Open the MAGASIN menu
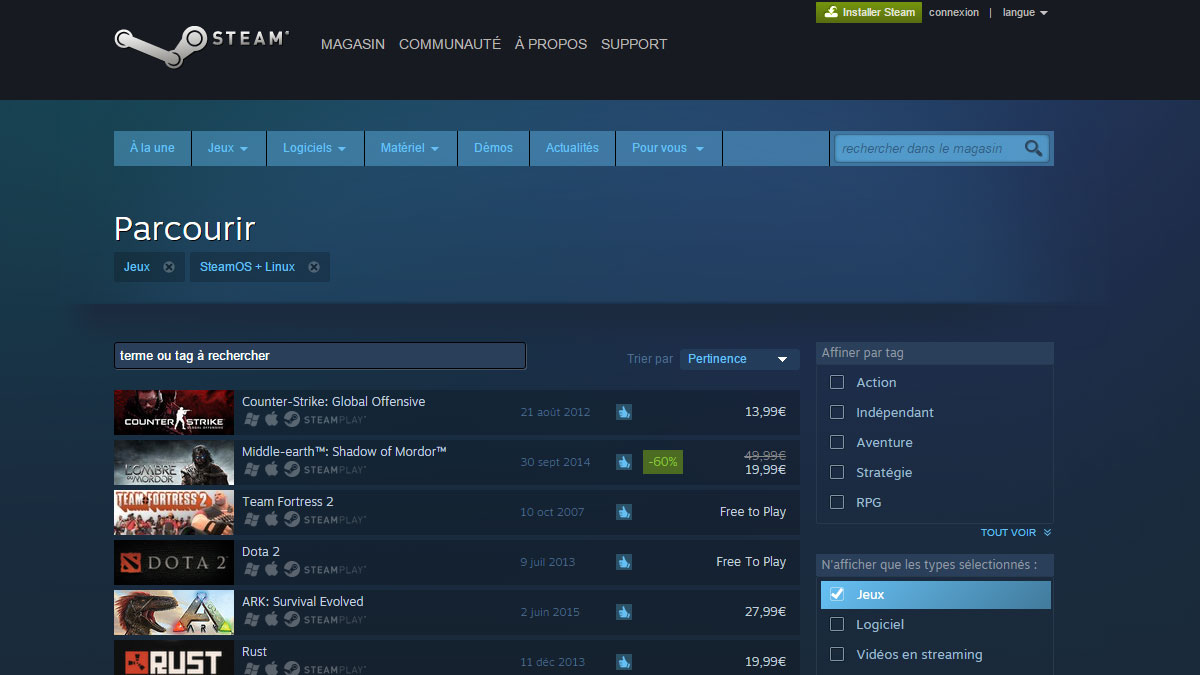 353,44
